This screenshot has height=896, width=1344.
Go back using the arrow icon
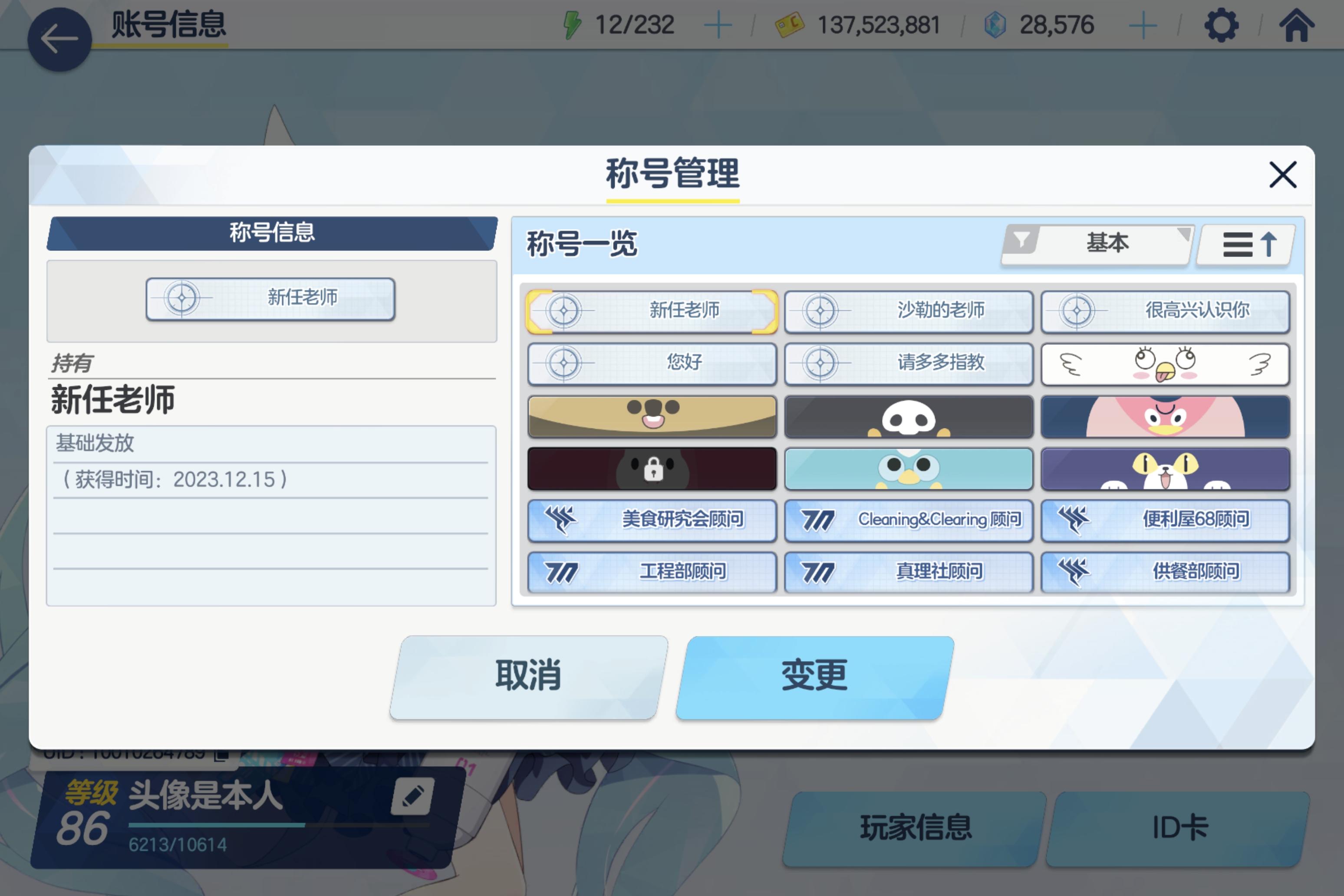59,40
